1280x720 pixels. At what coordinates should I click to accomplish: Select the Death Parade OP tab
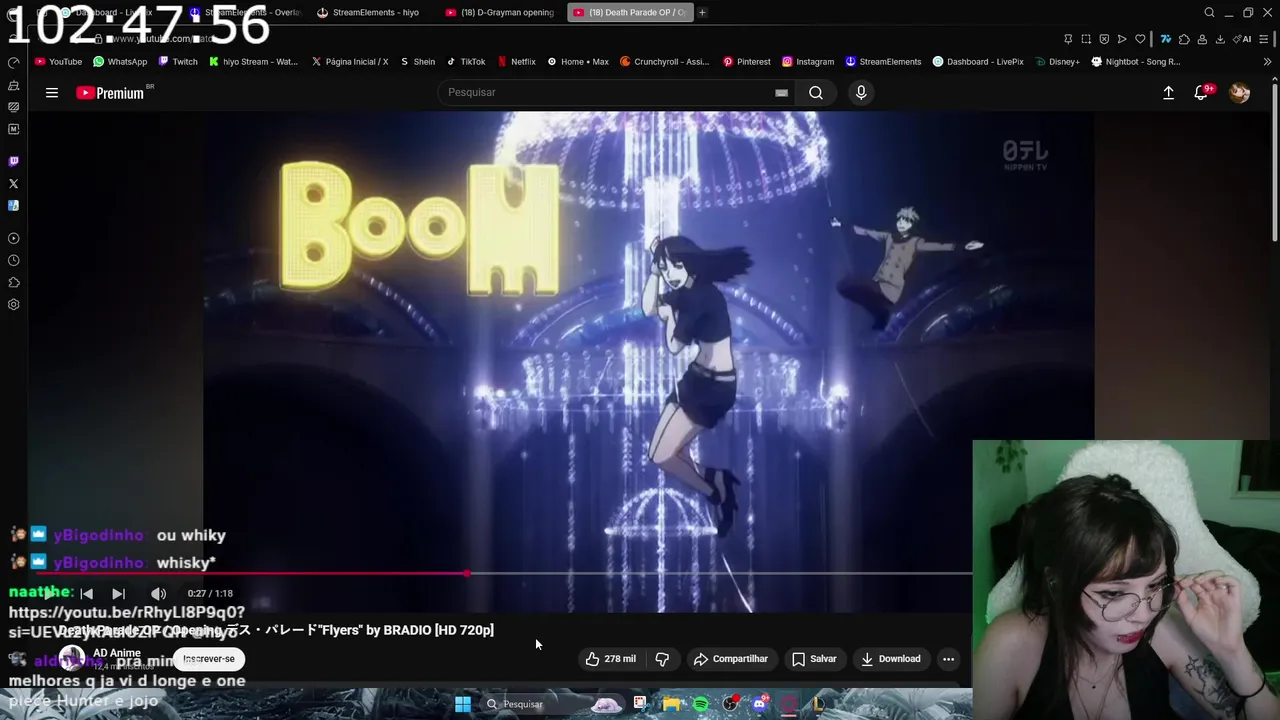[x=630, y=12]
